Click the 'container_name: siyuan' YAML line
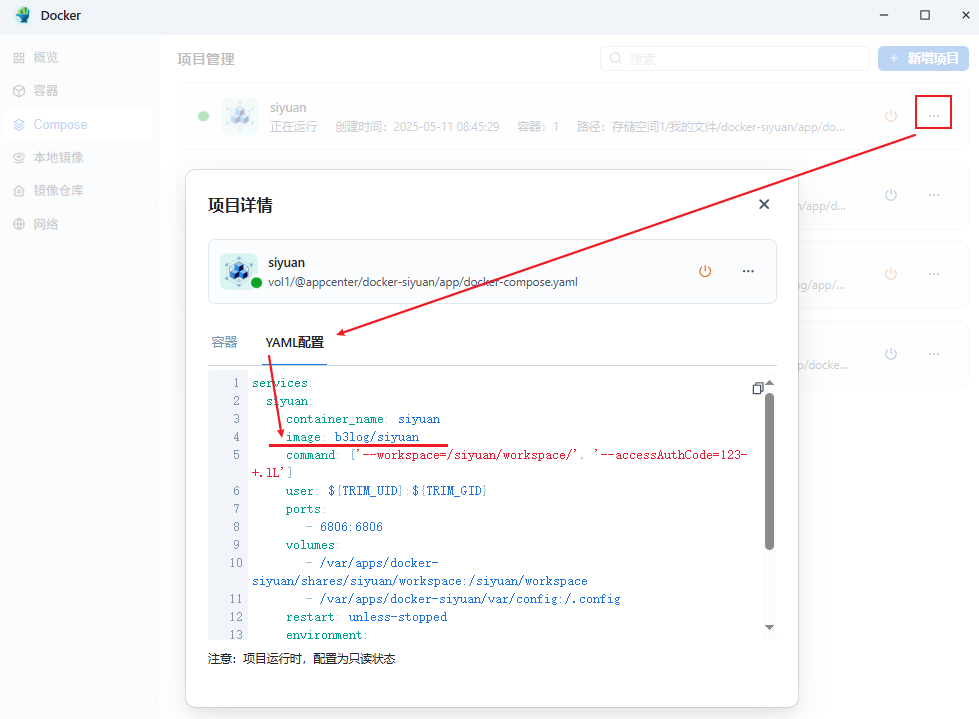The image size is (979, 719). (363, 419)
